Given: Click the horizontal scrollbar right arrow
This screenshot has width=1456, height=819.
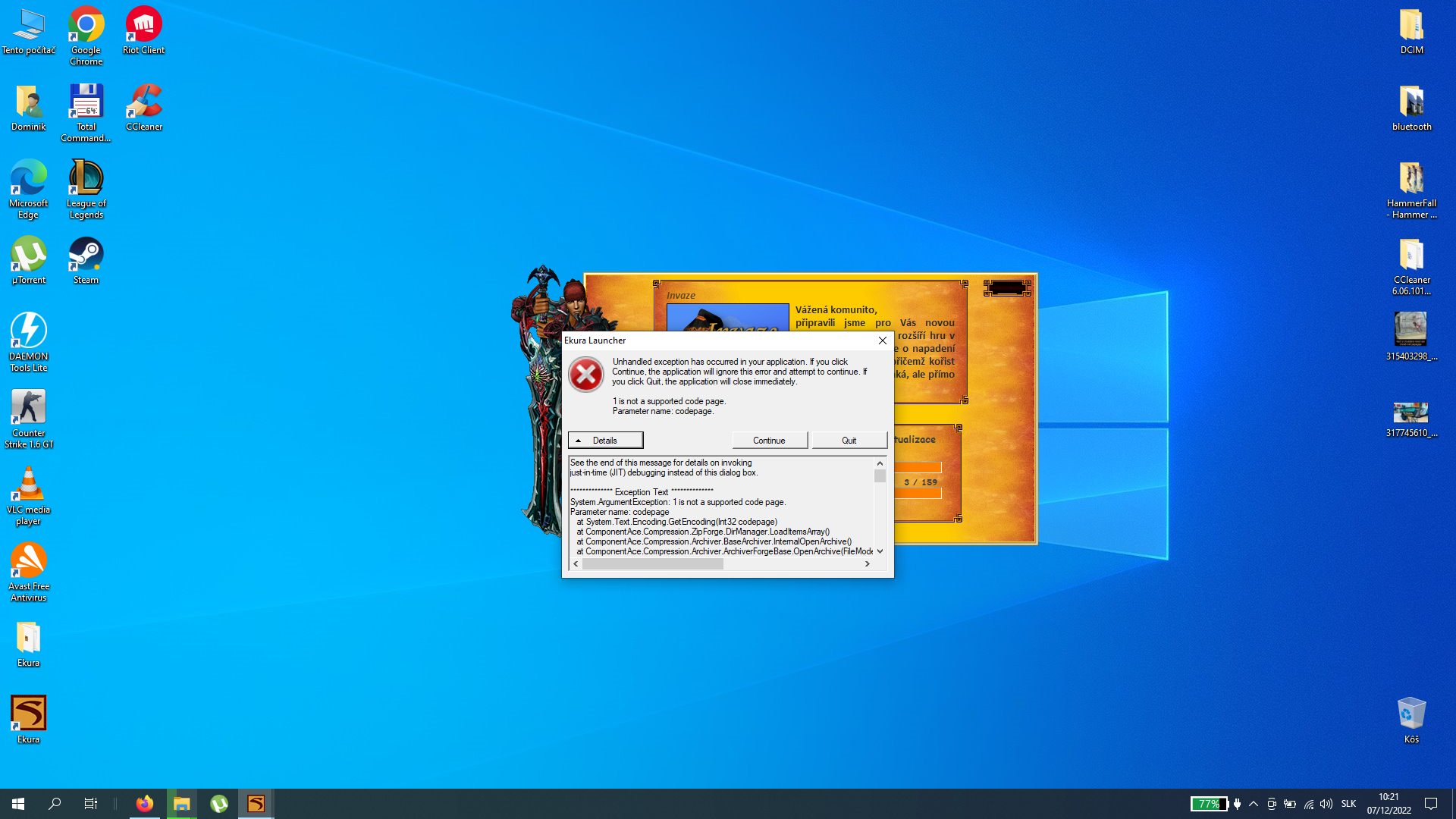Looking at the screenshot, I should [x=867, y=564].
